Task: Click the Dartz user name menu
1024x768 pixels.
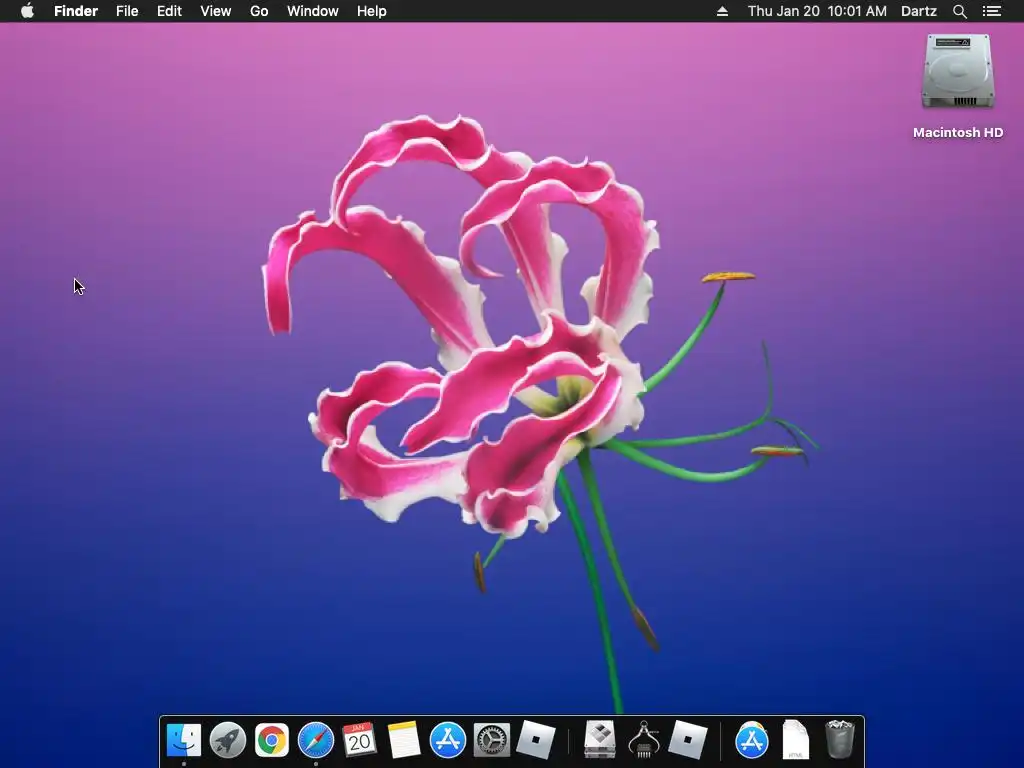Action: pyautogui.click(x=919, y=11)
